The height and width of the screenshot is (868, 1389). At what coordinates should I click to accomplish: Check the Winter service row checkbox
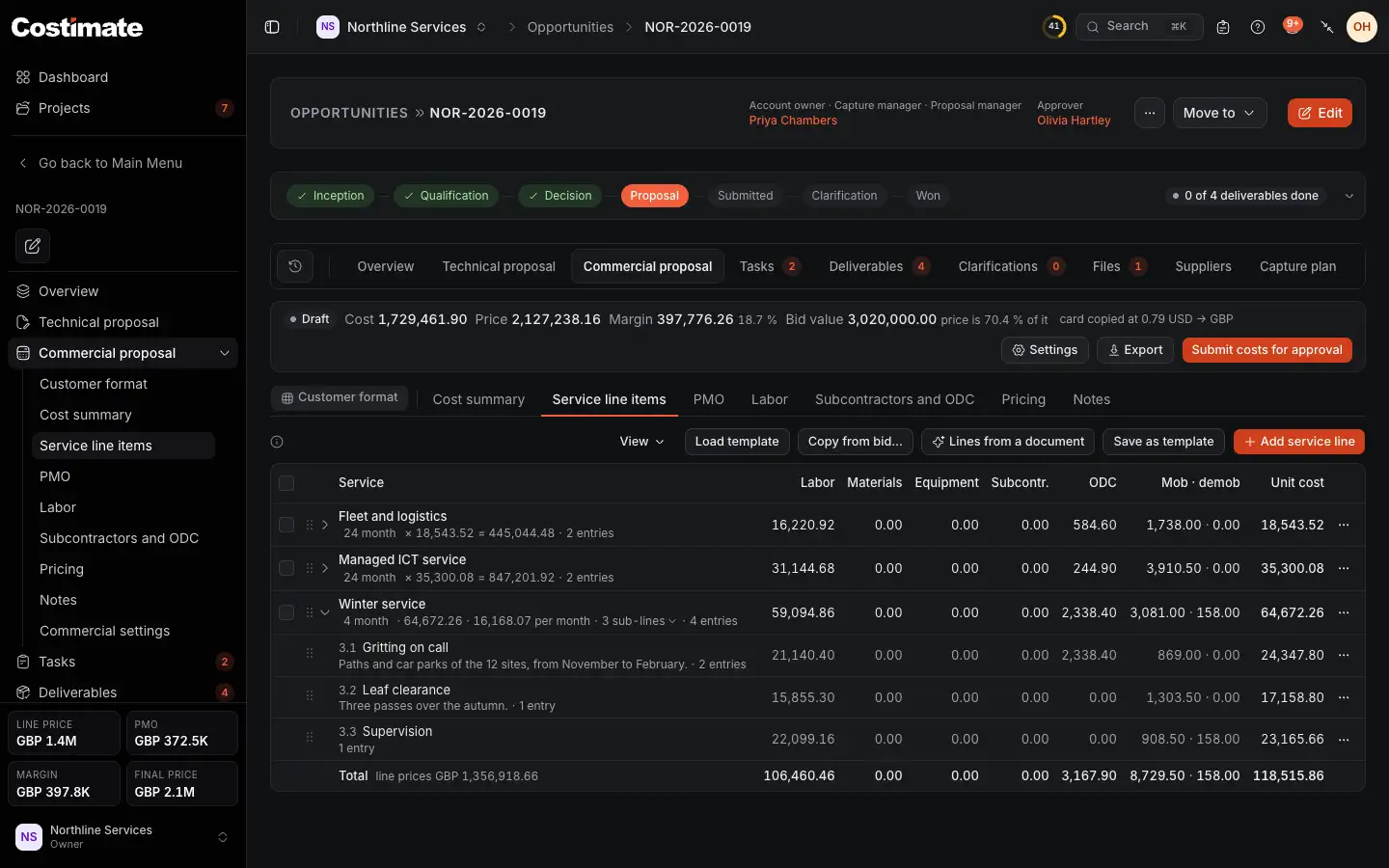286,612
